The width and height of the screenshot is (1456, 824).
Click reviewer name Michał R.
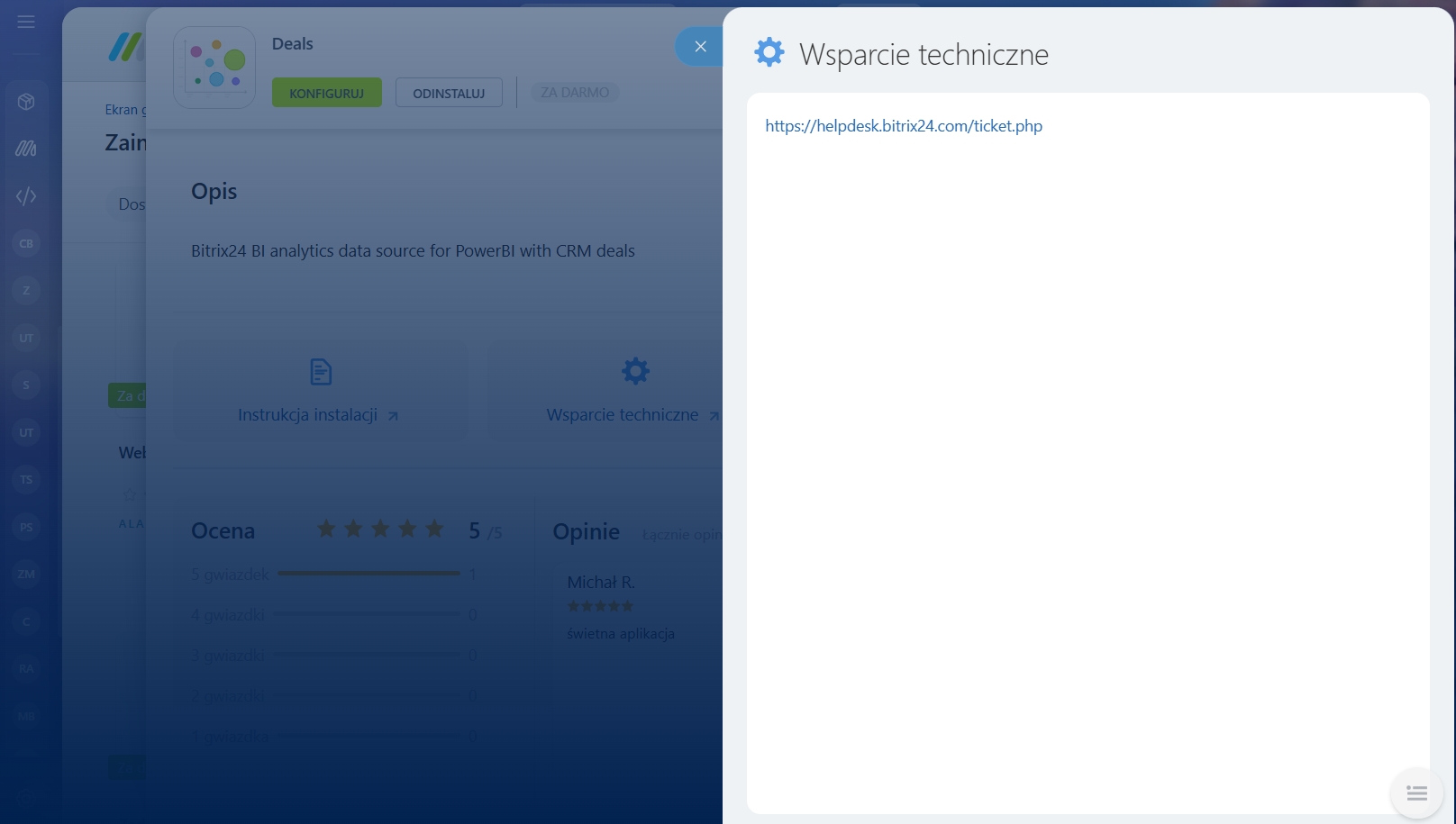pos(601,583)
